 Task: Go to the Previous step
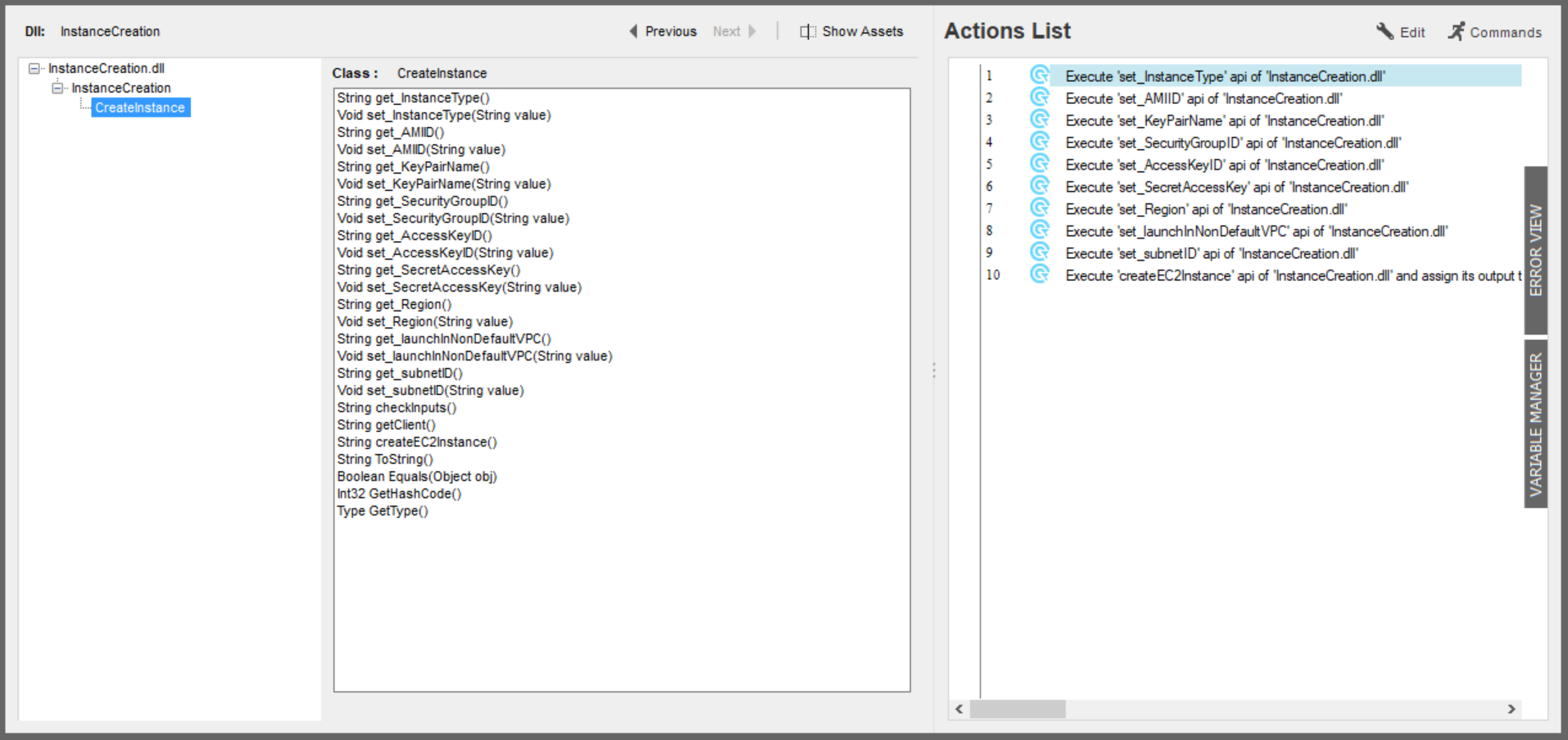(x=663, y=31)
